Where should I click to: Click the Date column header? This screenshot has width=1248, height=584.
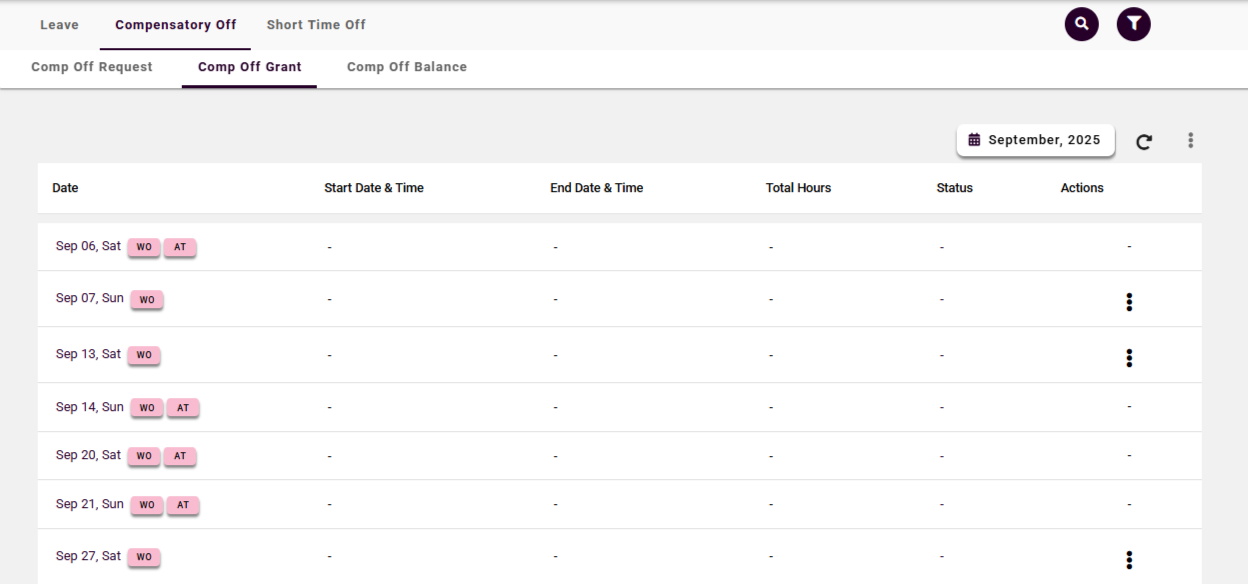(65, 188)
